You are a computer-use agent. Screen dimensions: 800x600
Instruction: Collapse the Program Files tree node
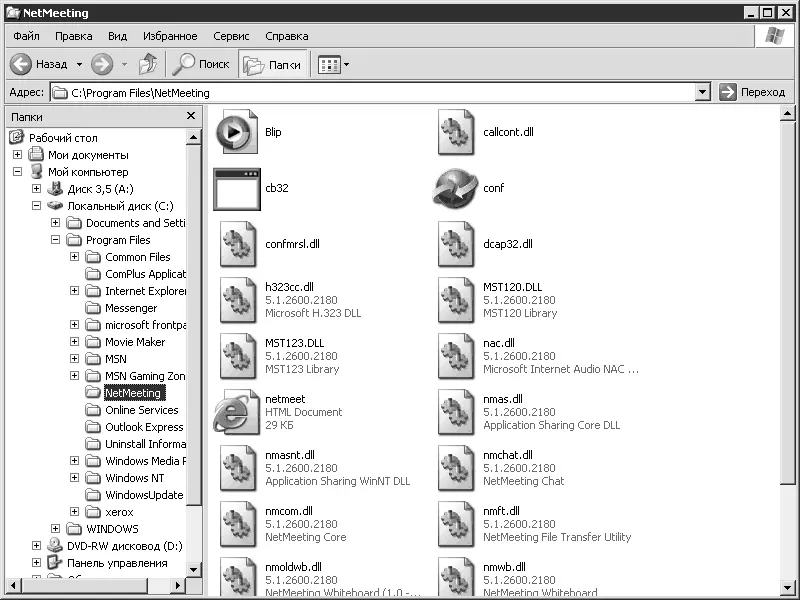[x=56, y=240]
